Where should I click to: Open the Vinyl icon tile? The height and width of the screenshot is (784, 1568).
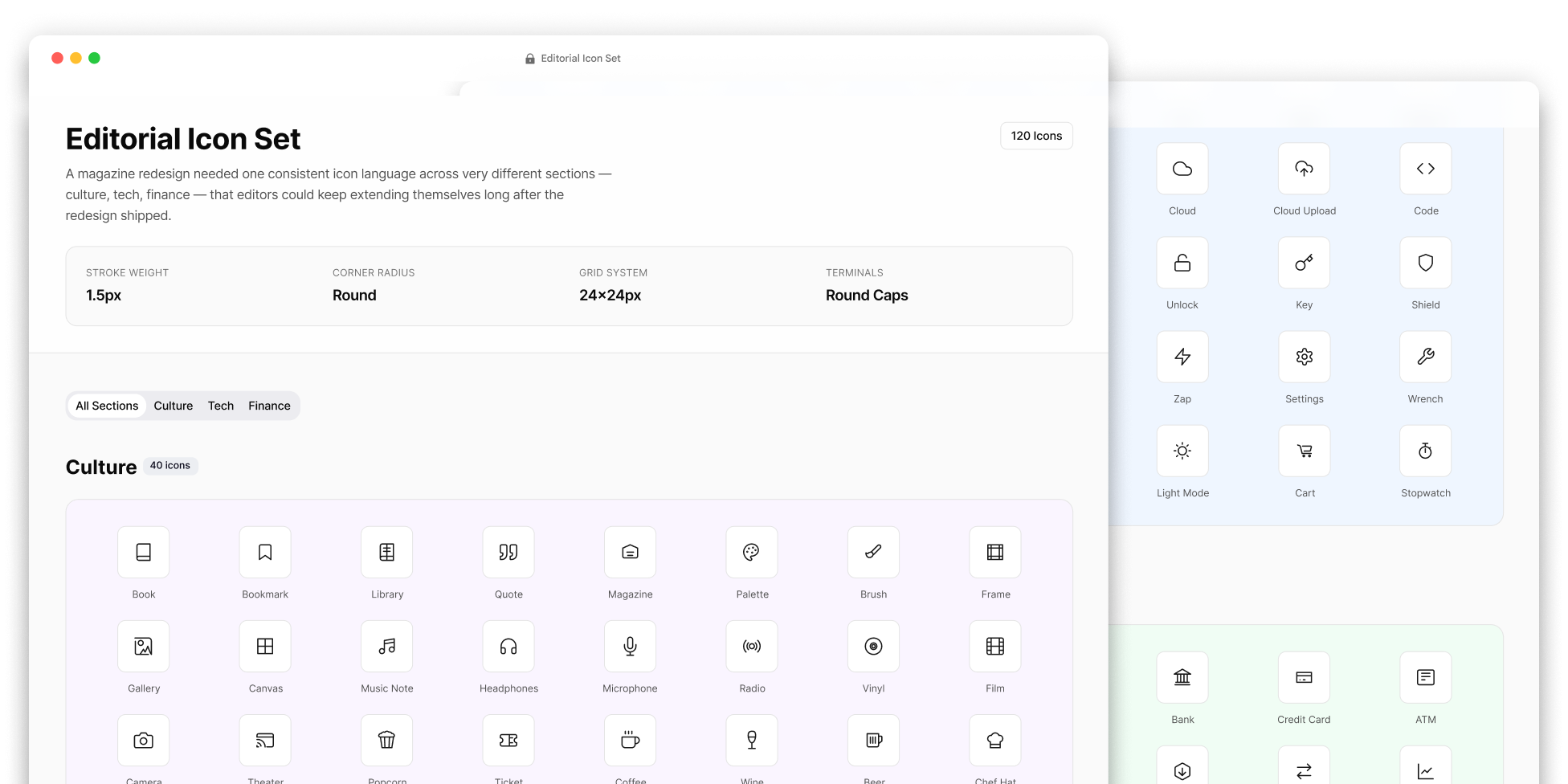873,646
